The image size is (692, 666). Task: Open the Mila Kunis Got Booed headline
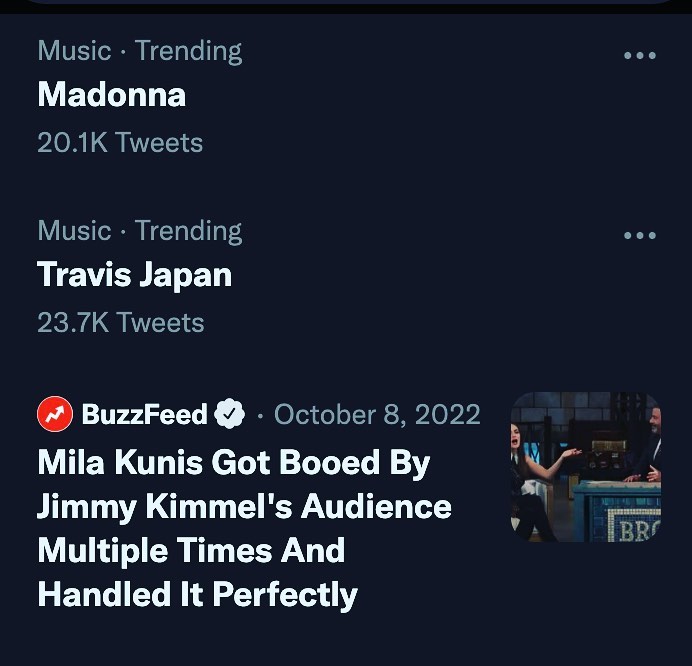pos(233,463)
